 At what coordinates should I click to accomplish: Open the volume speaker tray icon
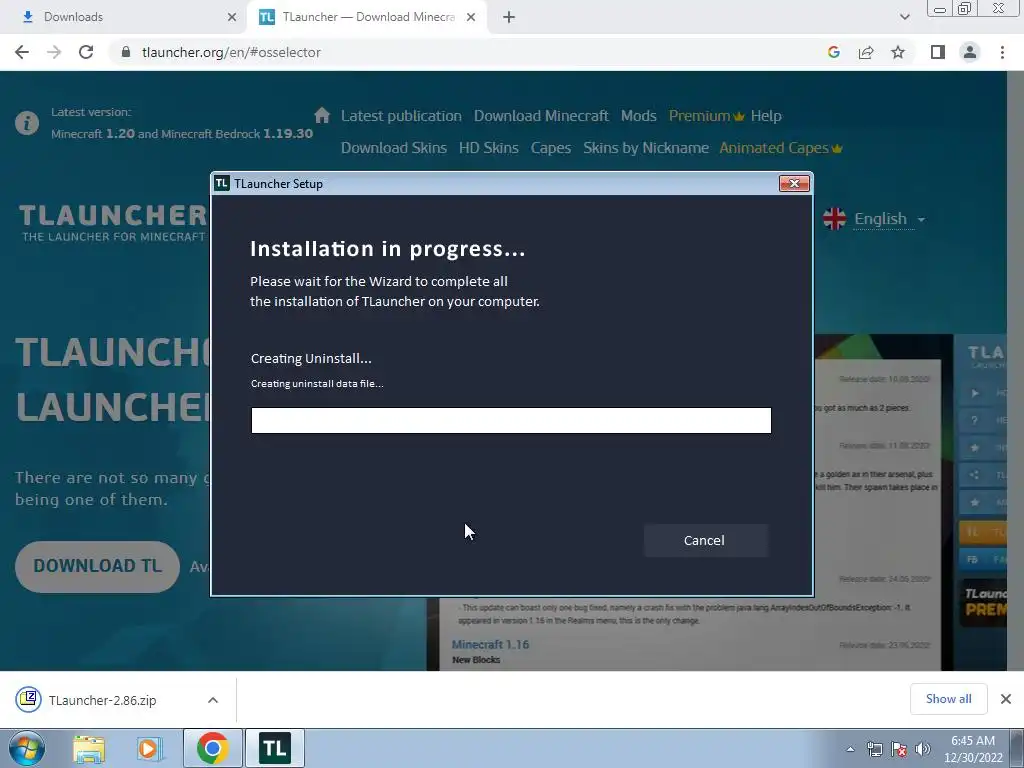coord(923,749)
